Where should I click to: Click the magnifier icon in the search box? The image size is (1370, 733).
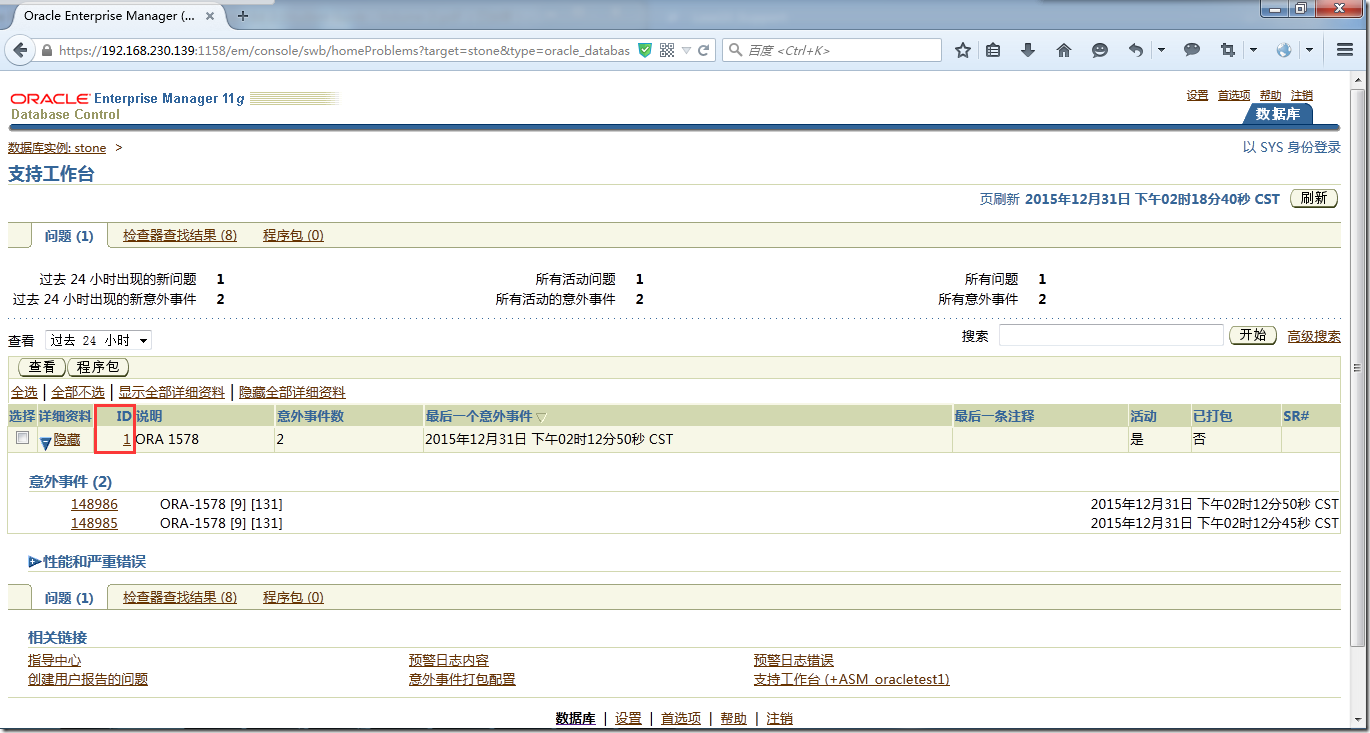(x=735, y=50)
